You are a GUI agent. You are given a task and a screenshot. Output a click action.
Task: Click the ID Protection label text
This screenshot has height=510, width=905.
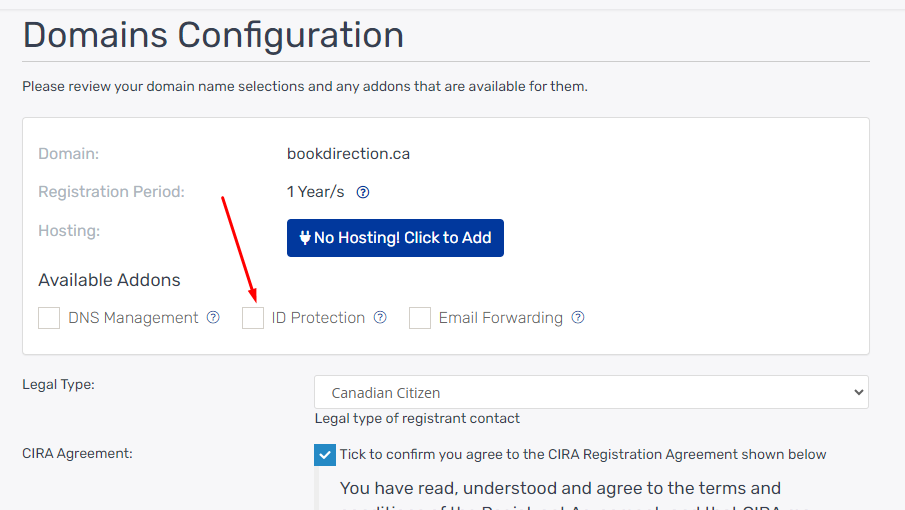pyautogui.click(x=318, y=318)
